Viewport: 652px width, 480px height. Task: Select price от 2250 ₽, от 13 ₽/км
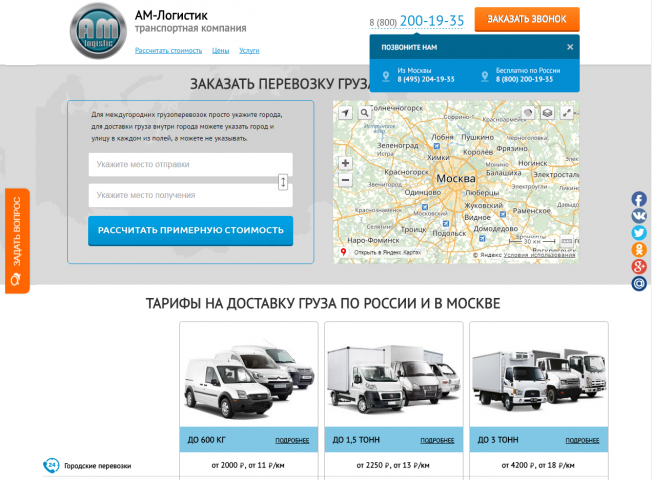point(393,465)
